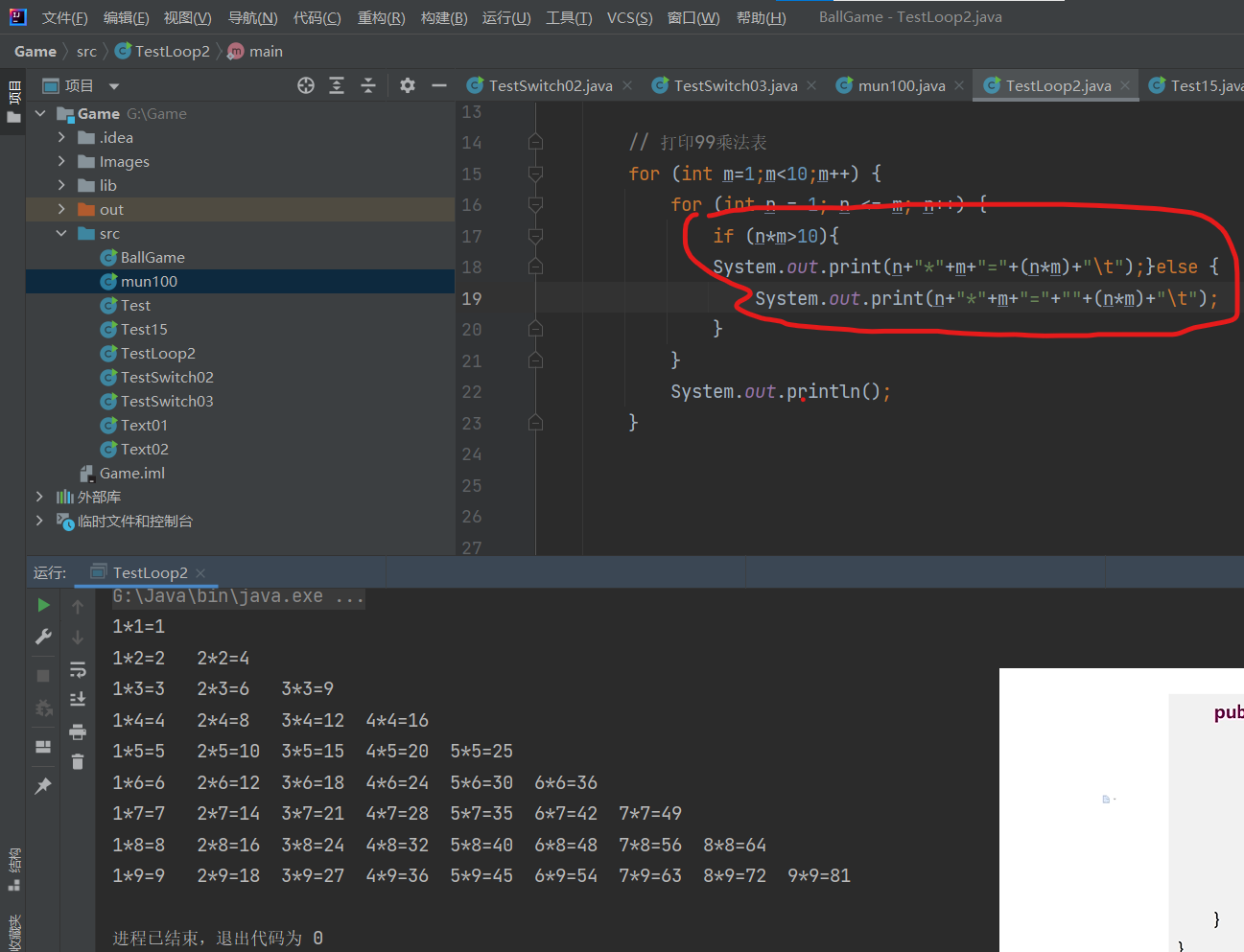Open the Structure side tool tab

coord(13,869)
